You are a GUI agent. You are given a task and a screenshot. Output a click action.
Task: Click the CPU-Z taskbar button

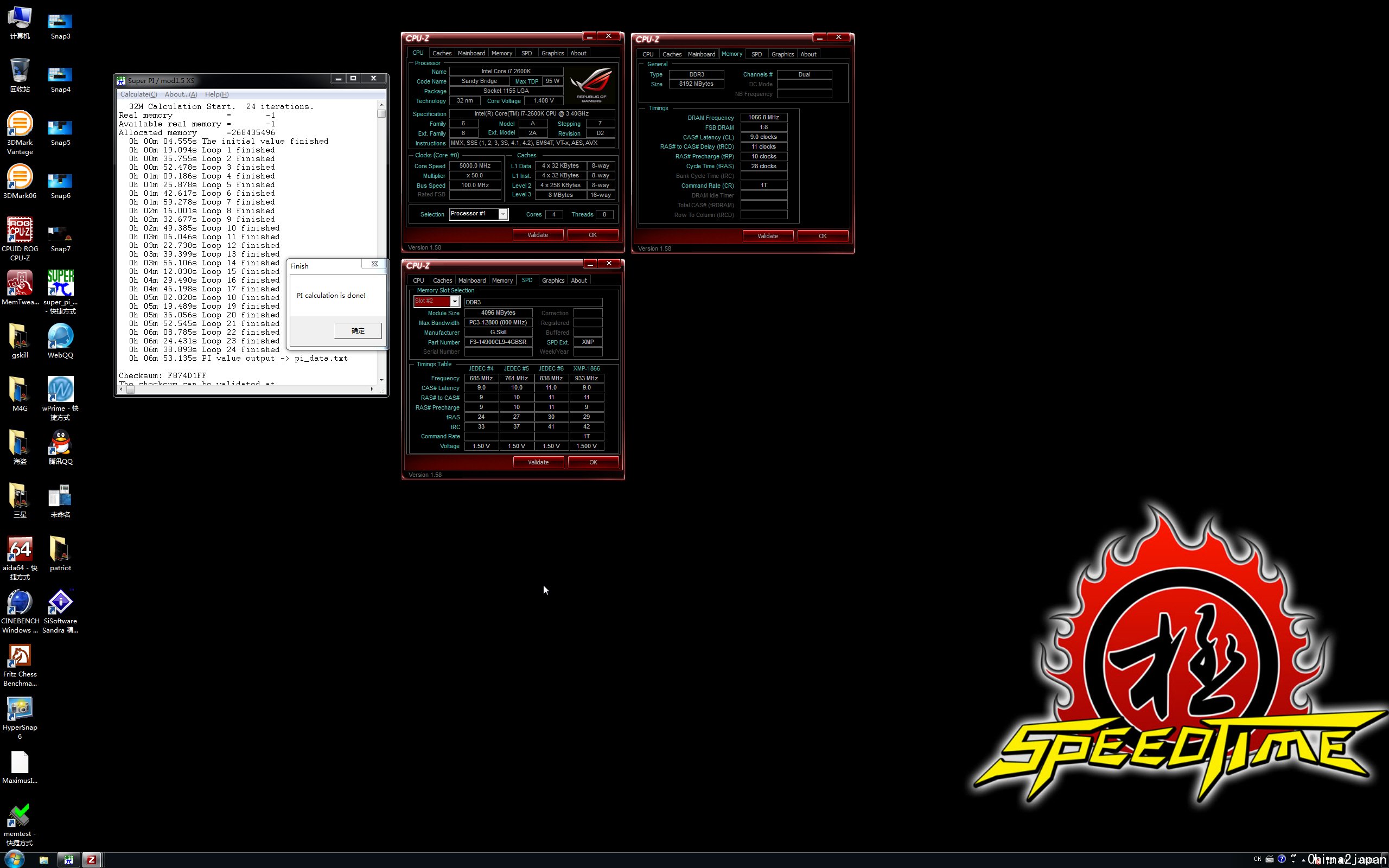coord(91,859)
